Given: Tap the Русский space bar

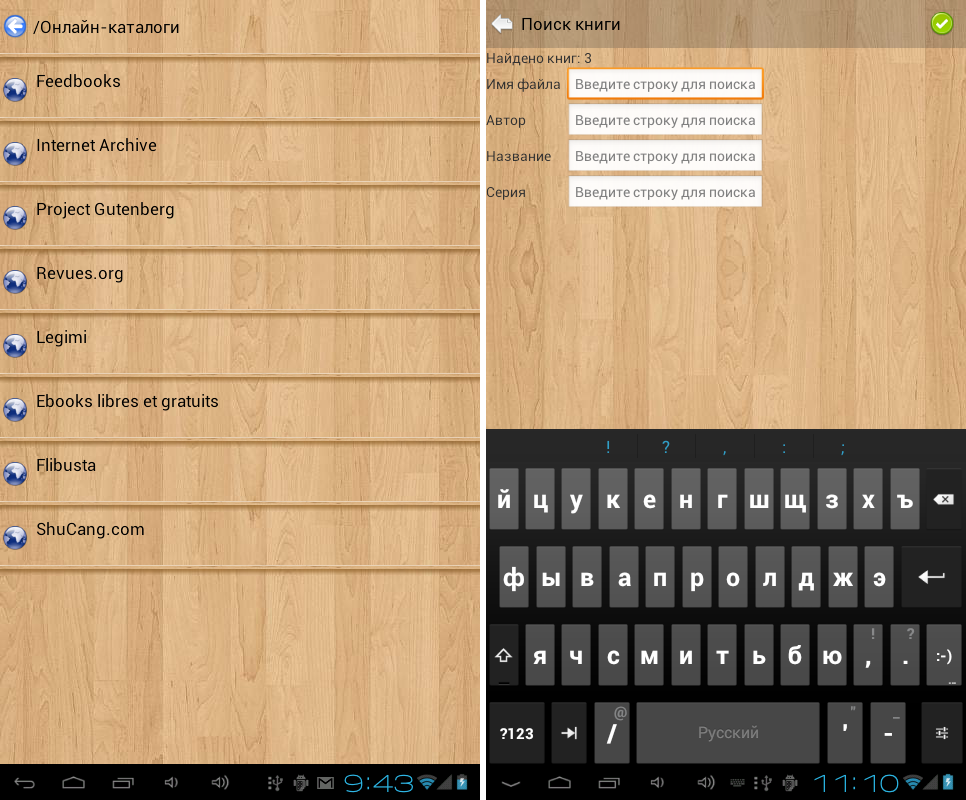Looking at the screenshot, I should click(x=728, y=733).
